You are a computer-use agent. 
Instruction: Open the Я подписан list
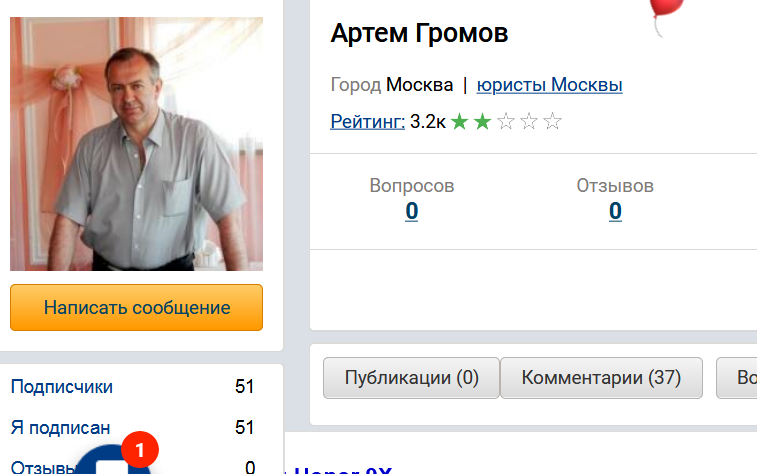click(60, 427)
